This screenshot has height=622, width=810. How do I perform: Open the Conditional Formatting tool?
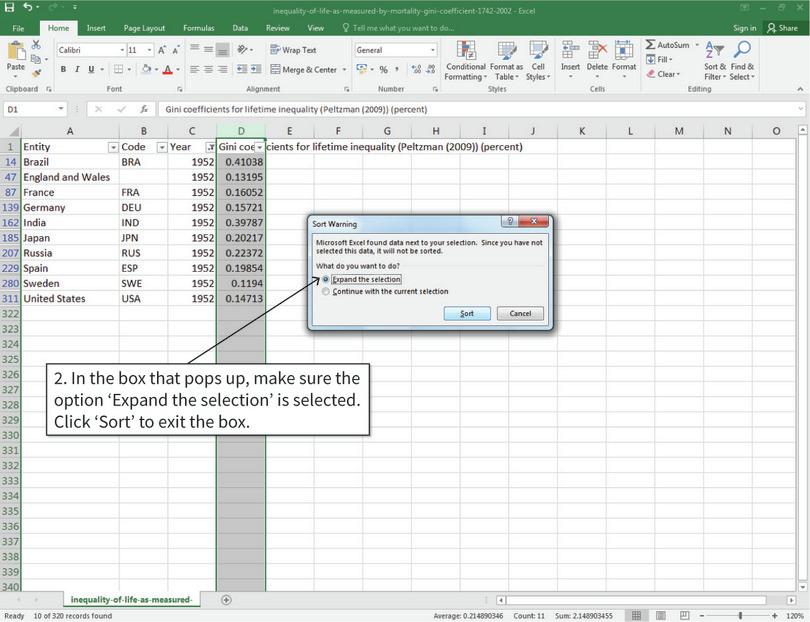point(466,60)
